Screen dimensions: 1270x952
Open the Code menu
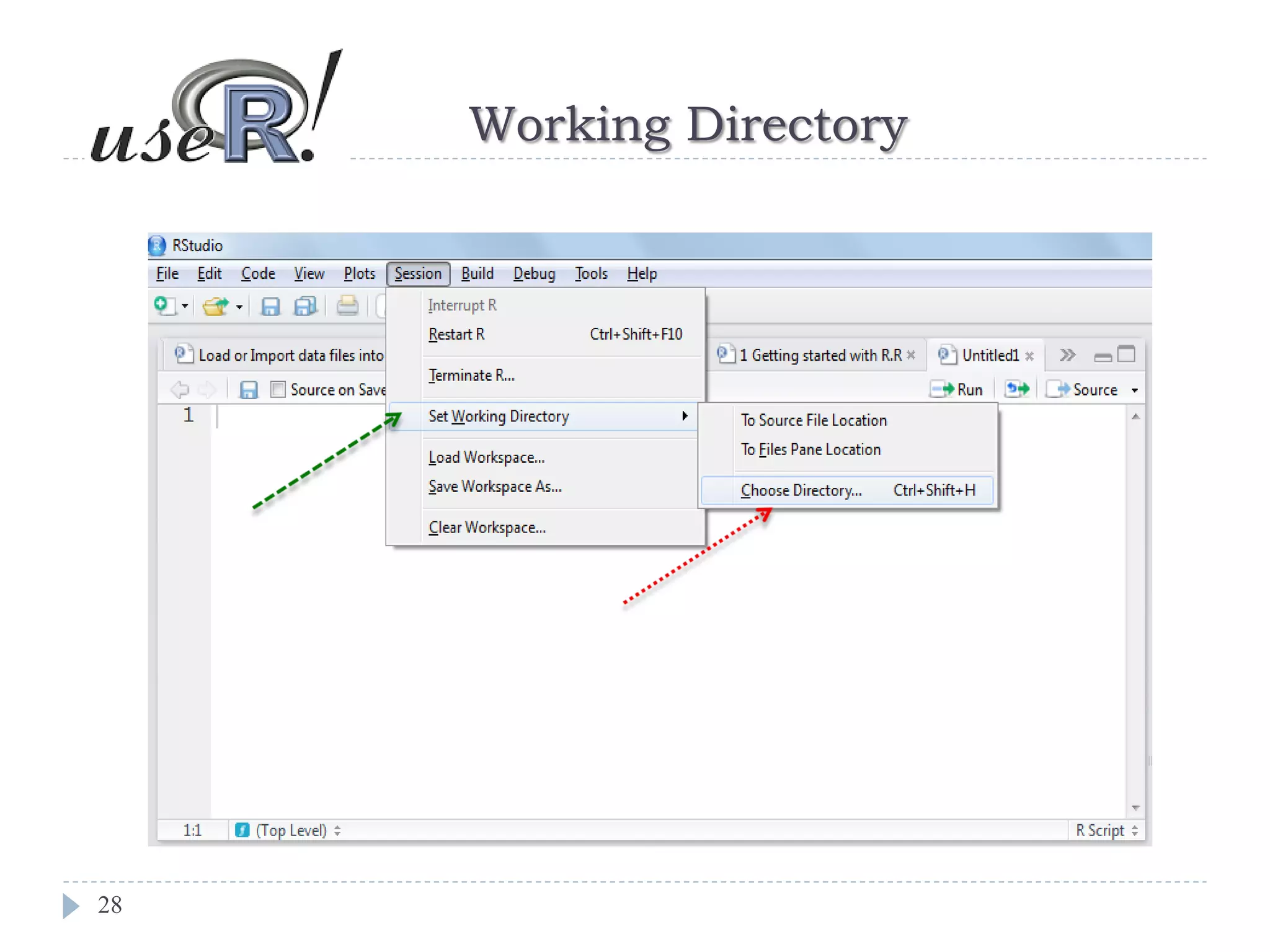258,273
